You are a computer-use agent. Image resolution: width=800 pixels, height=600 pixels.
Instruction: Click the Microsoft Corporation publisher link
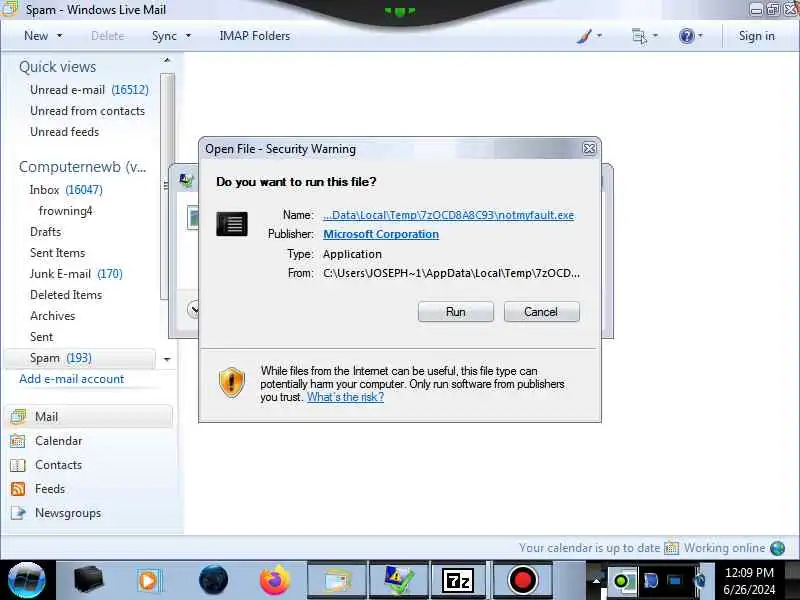point(381,234)
